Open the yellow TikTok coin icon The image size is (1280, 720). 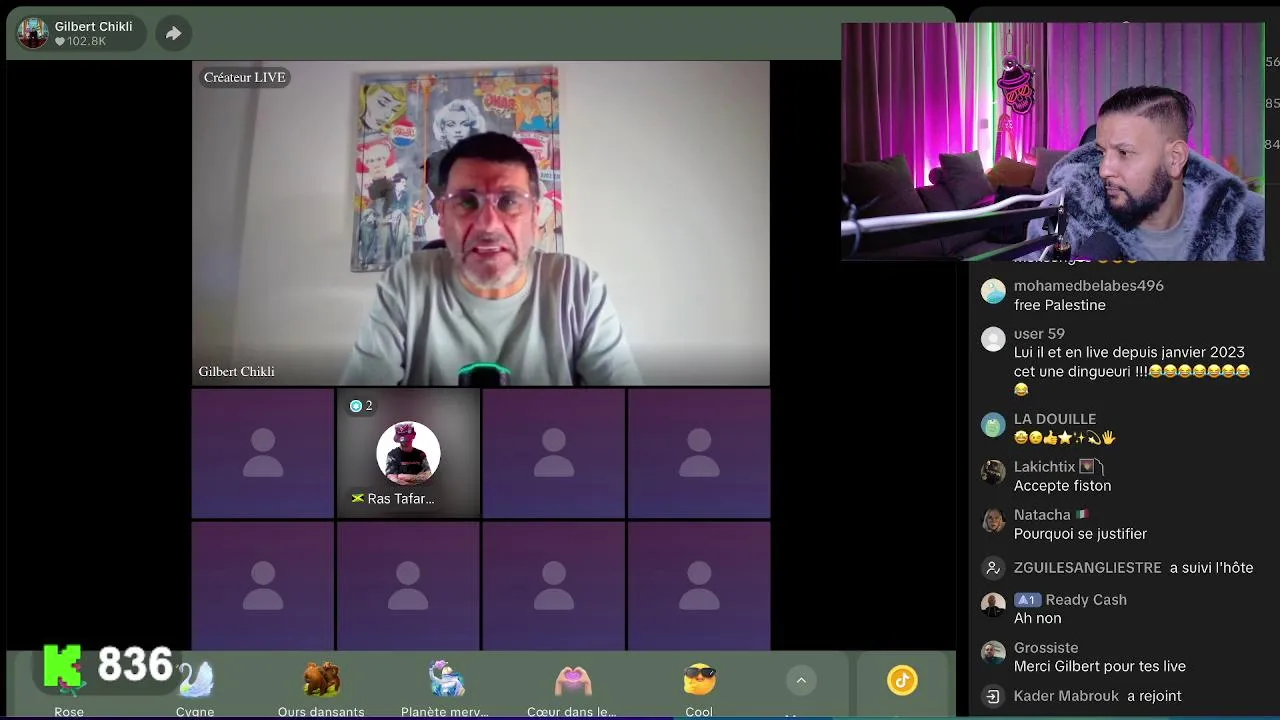[902, 681]
